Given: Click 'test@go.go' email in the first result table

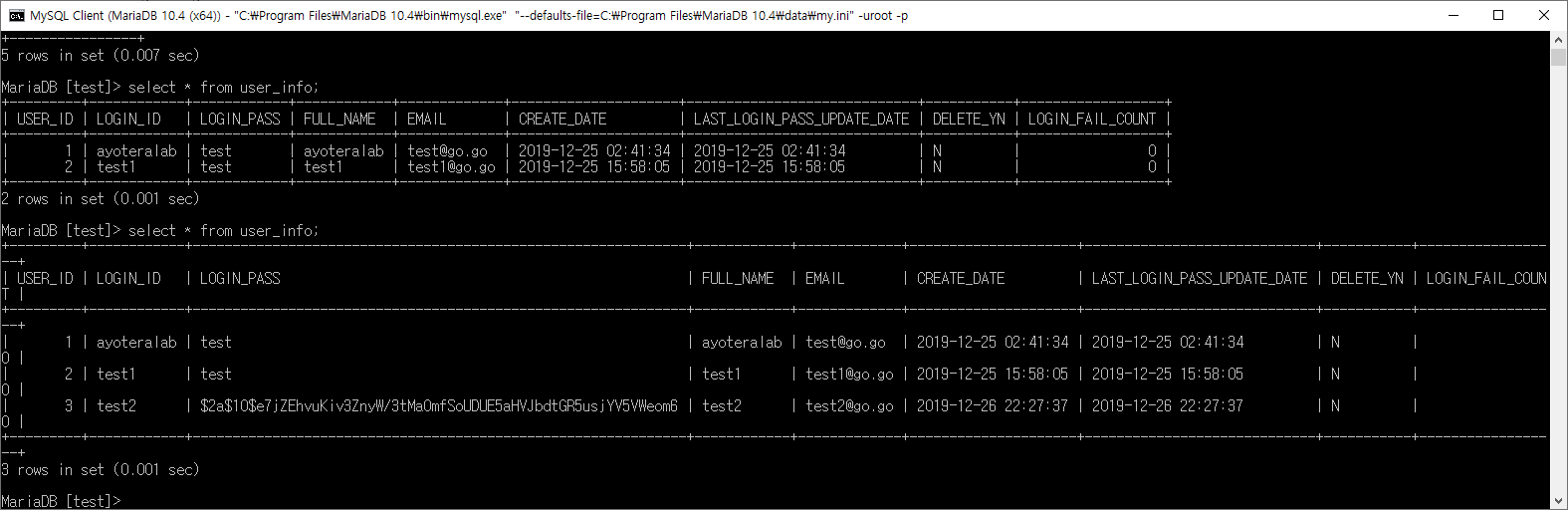Looking at the screenshot, I should 447,151.
